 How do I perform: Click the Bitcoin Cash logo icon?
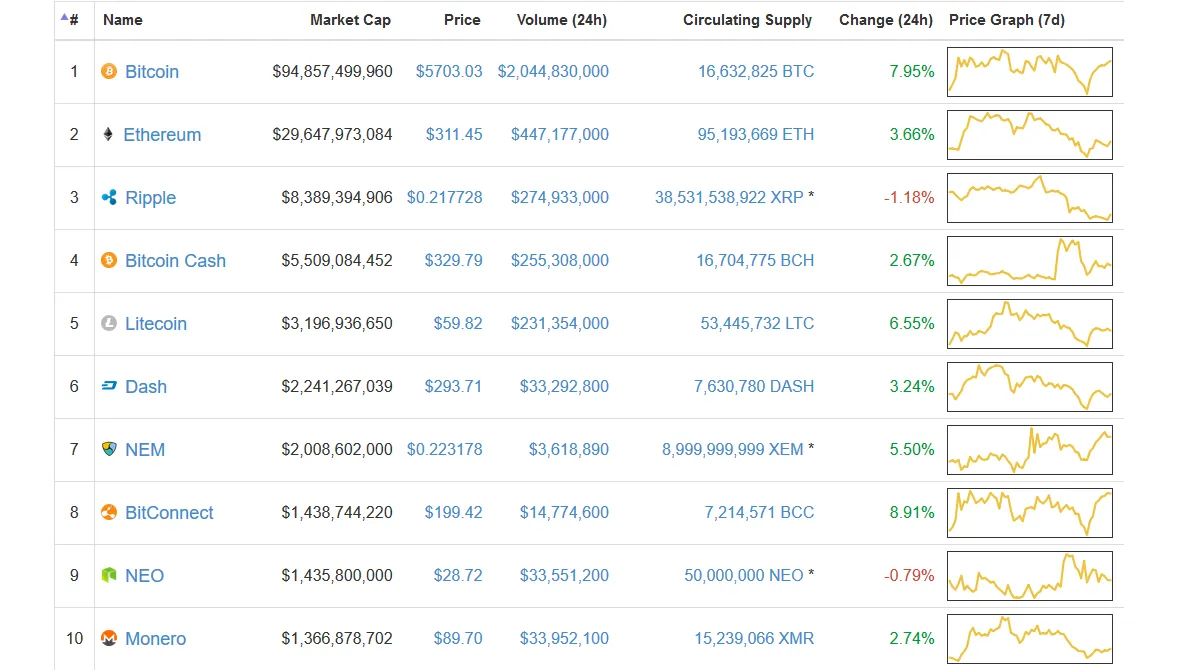(x=109, y=260)
